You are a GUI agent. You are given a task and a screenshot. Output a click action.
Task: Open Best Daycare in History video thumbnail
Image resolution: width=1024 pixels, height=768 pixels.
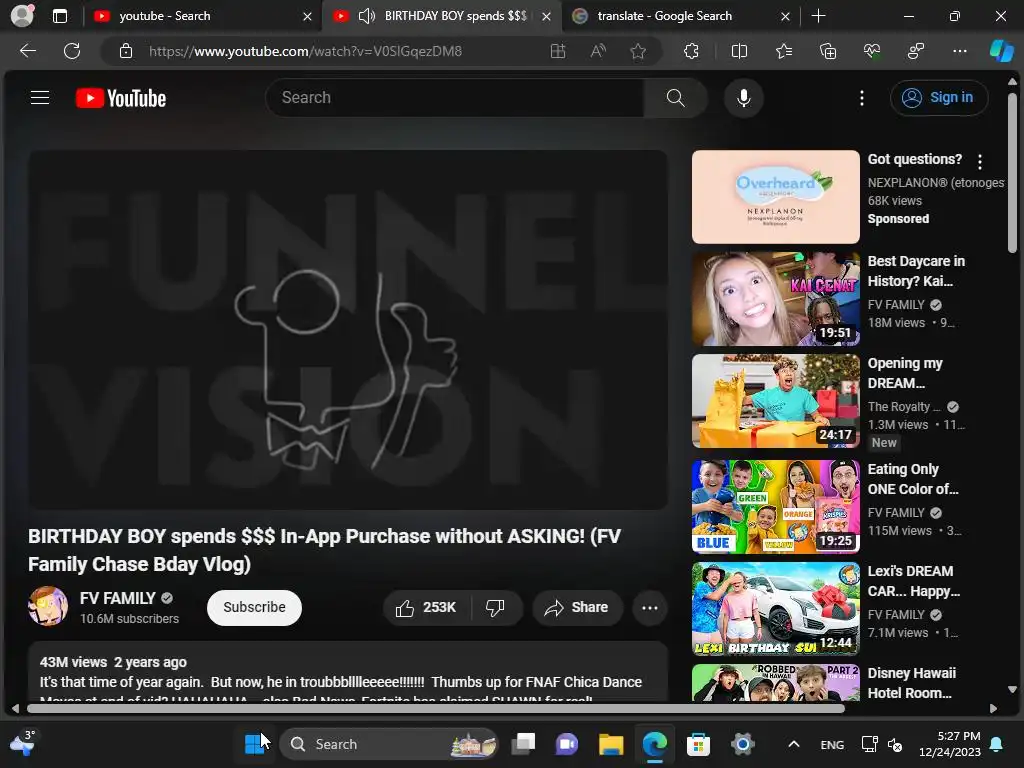775,299
